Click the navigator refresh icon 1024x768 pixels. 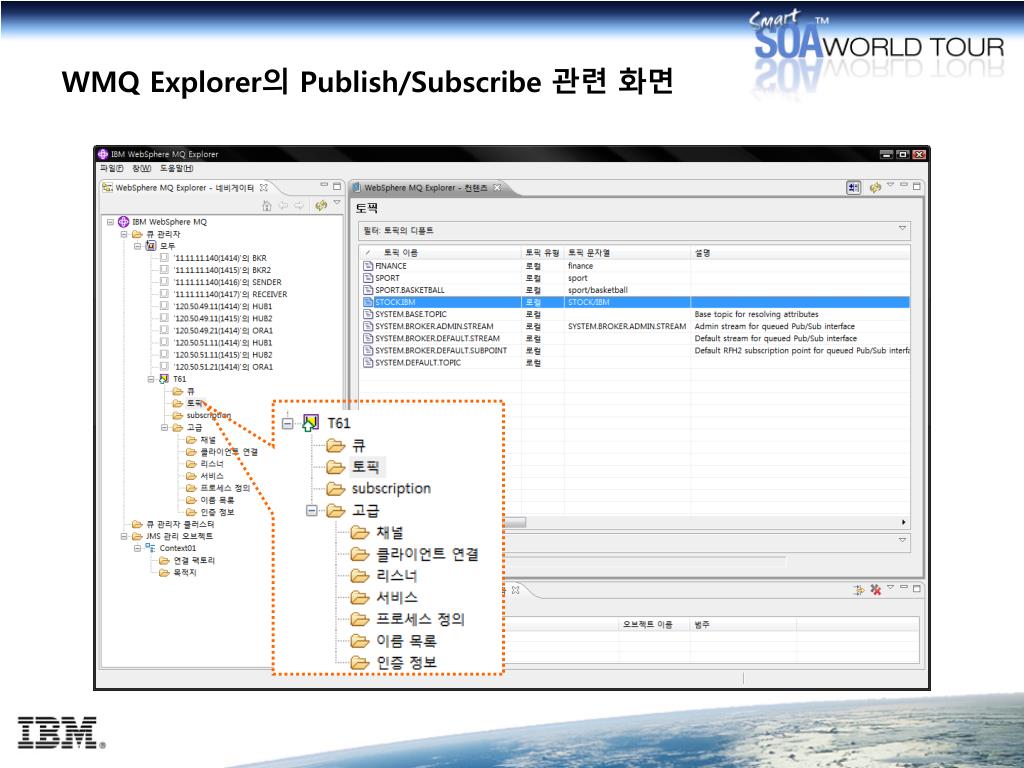click(321, 206)
